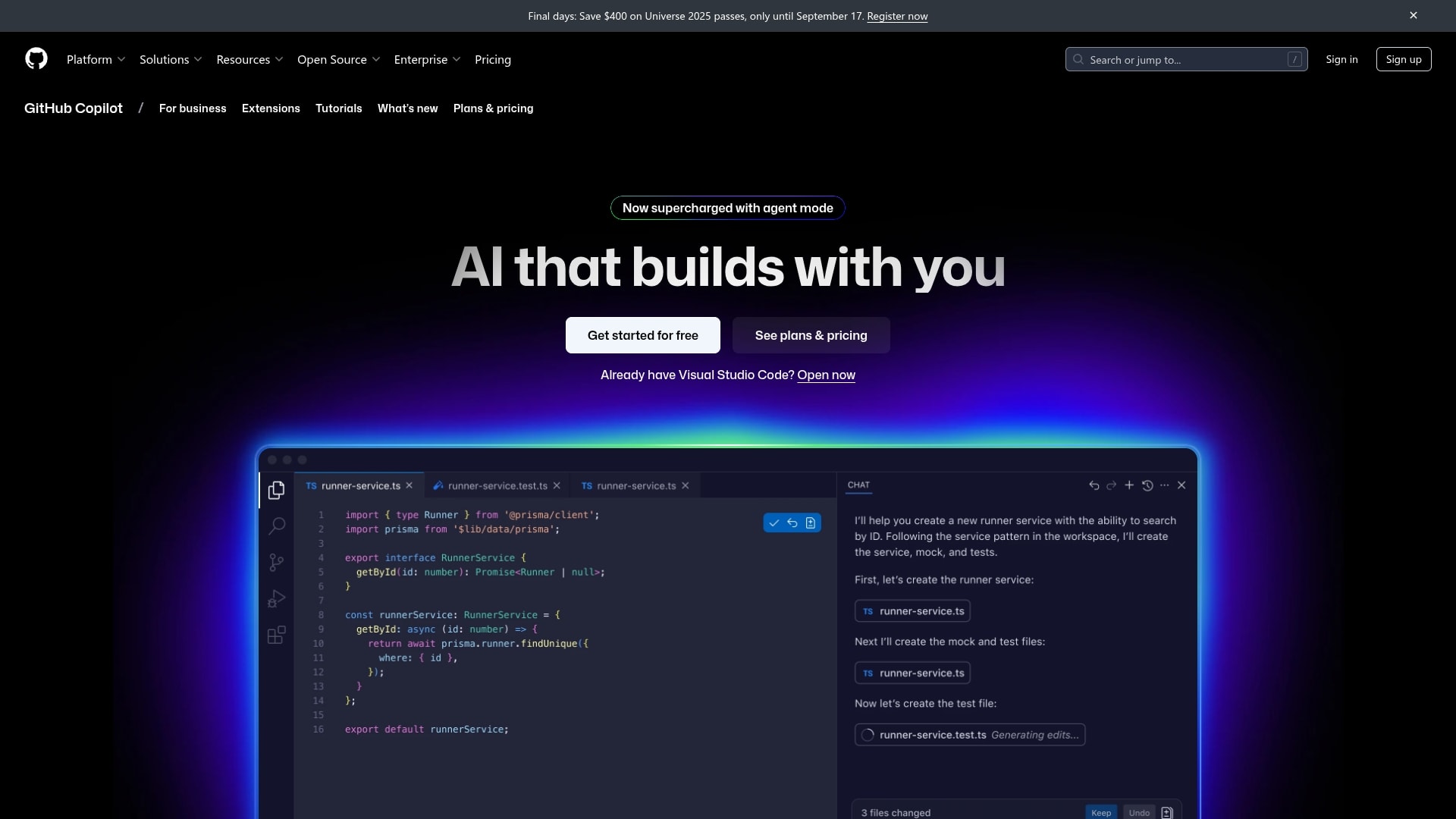Click Get started for free button
Viewport: 1456px width, 819px height.
[642, 335]
